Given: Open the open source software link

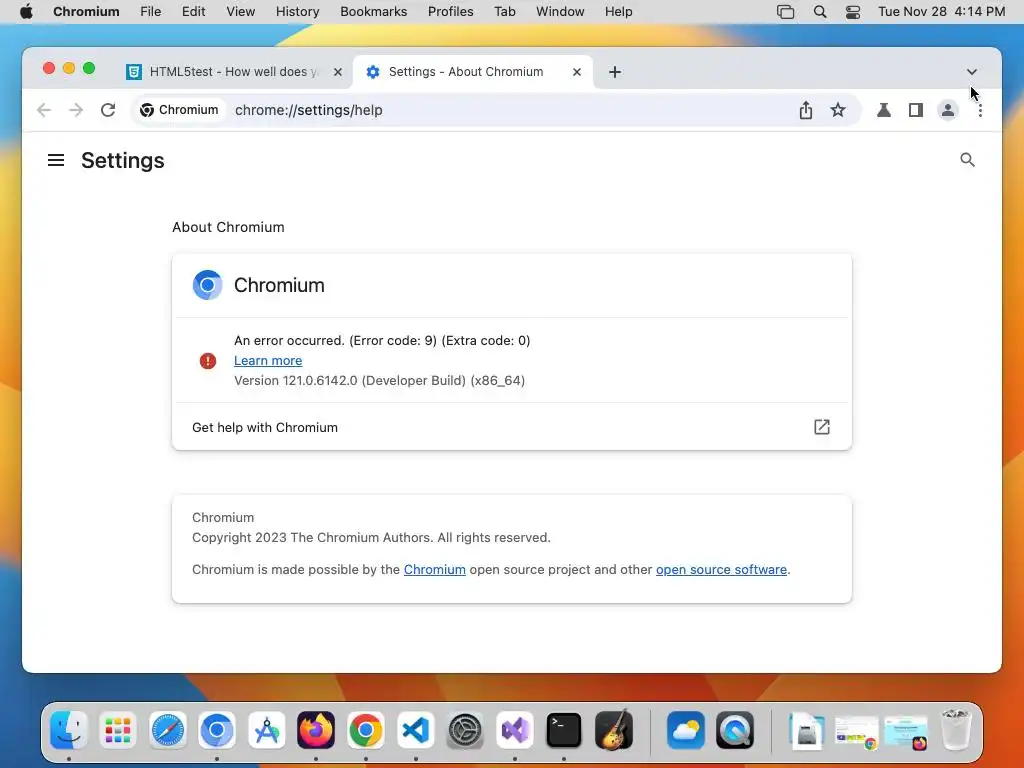Looking at the screenshot, I should tap(721, 569).
